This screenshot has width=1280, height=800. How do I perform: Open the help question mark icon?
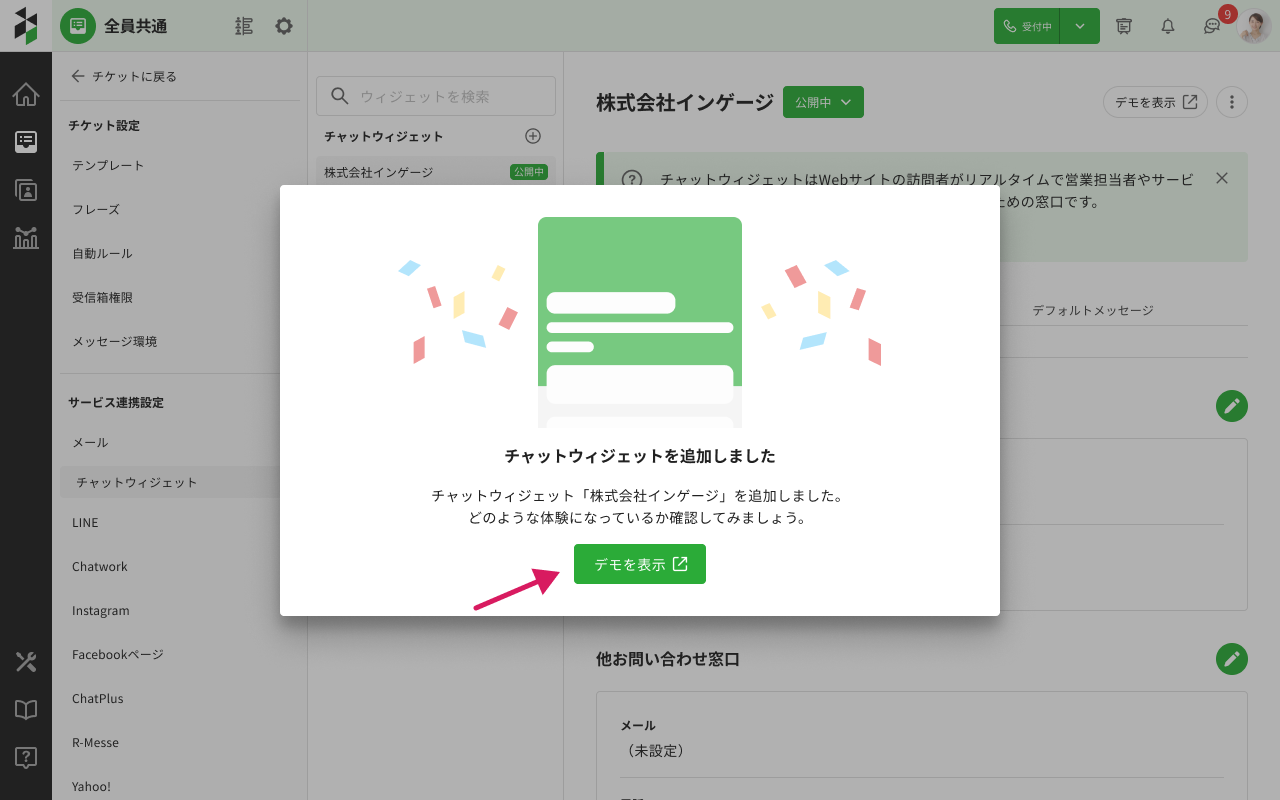[x=26, y=758]
